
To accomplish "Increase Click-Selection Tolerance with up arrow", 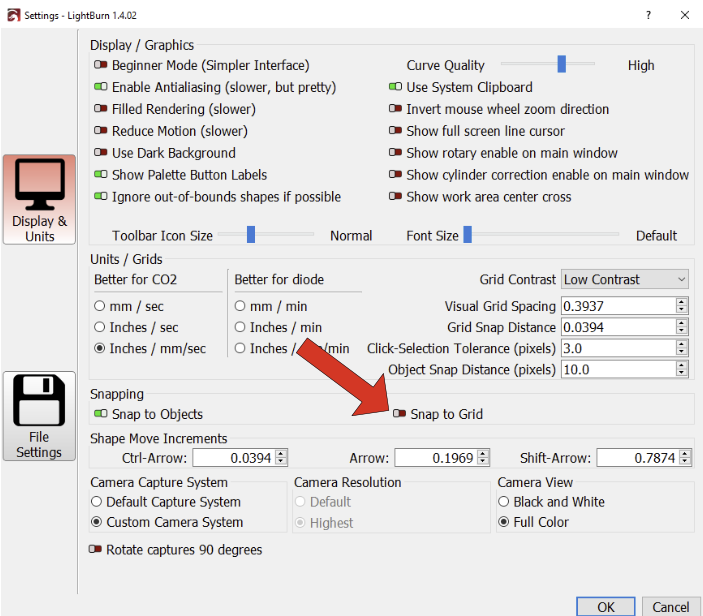I will [x=681, y=344].
